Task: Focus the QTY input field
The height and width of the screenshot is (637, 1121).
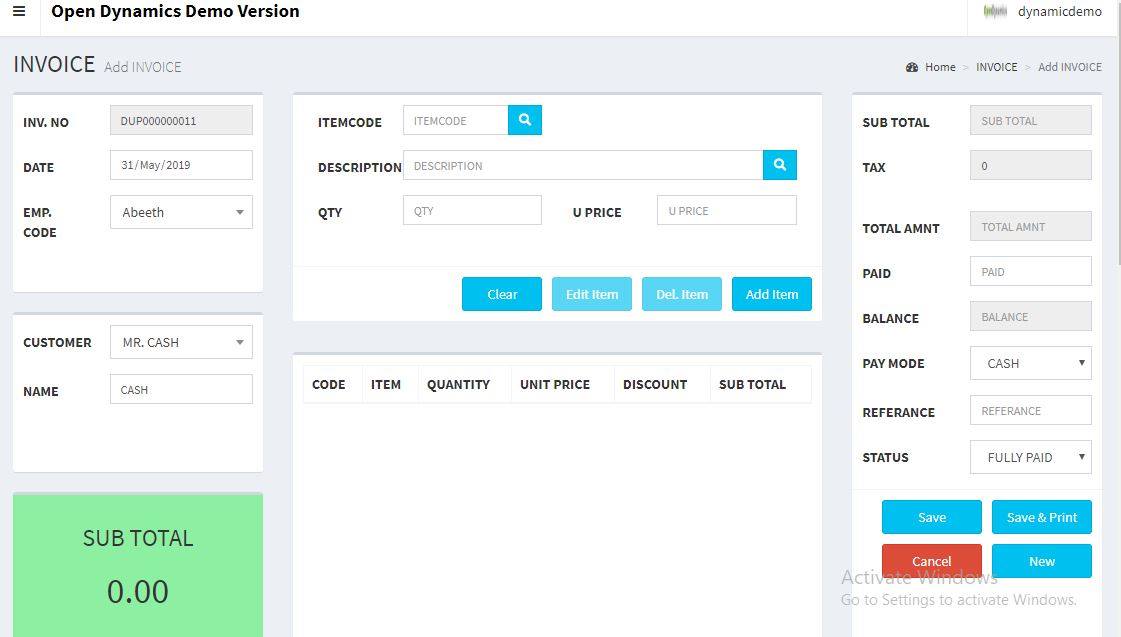Action: (x=472, y=210)
